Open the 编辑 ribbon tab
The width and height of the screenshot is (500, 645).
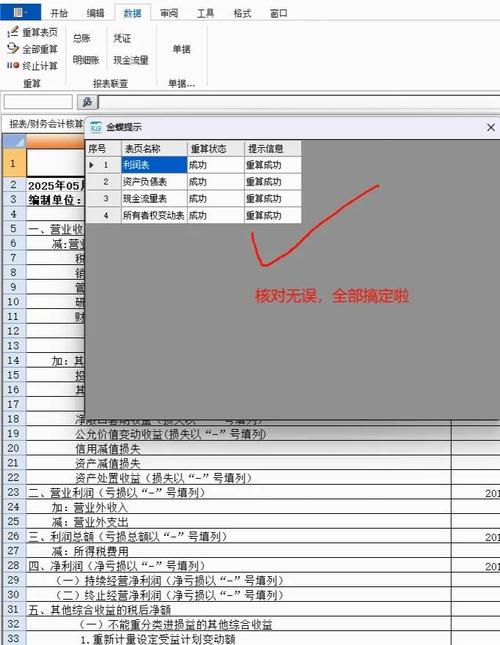pyautogui.click(x=95, y=13)
